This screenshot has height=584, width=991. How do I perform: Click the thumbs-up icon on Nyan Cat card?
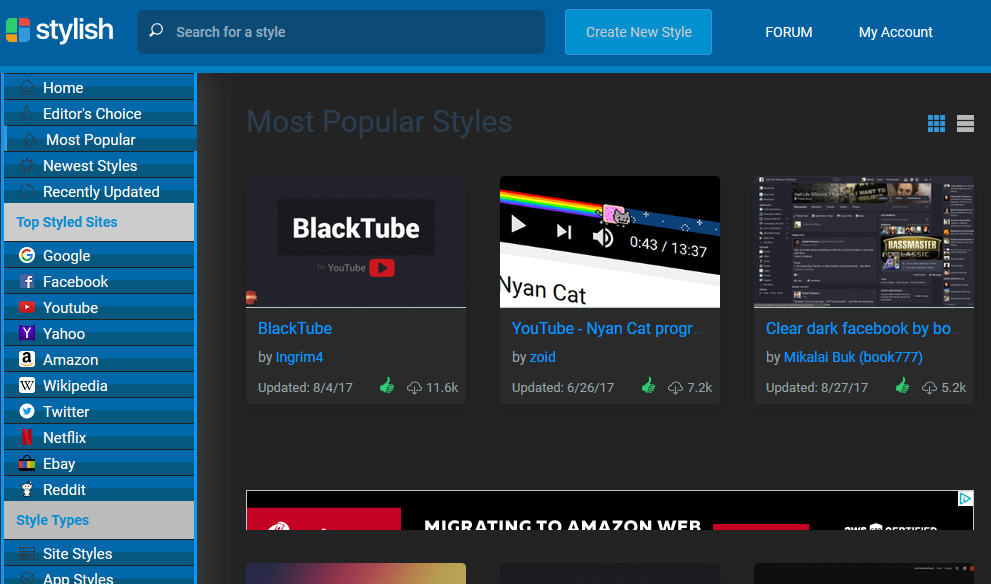click(648, 386)
